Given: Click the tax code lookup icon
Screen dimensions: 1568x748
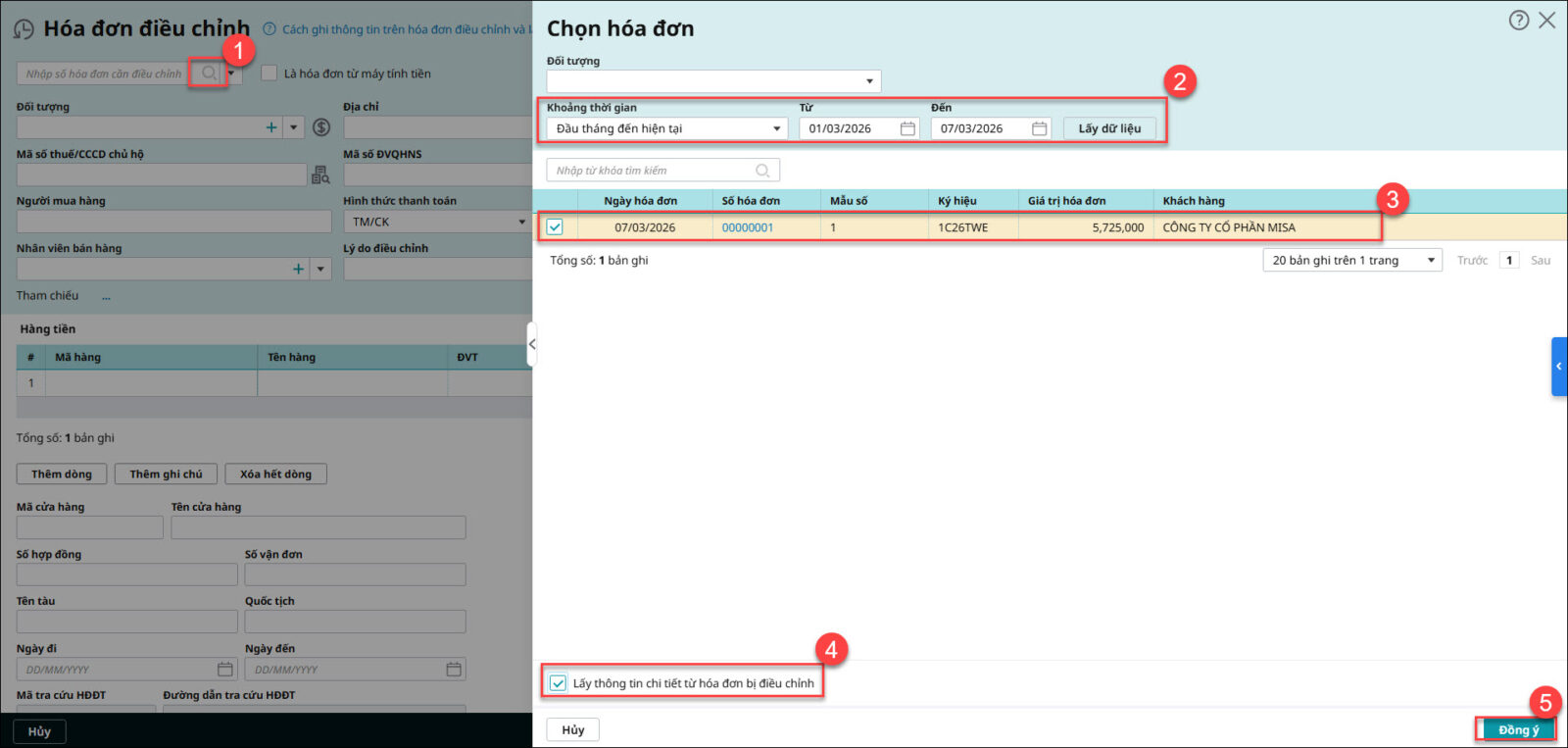Looking at the screenshot, I should 320,175.
